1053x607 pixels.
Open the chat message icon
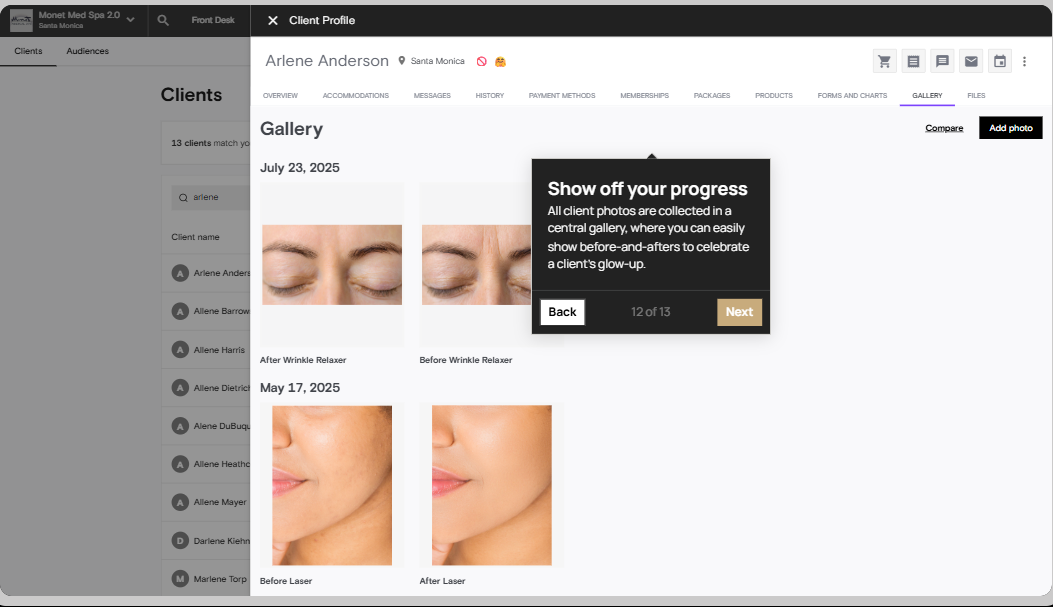tap(942, 61)
